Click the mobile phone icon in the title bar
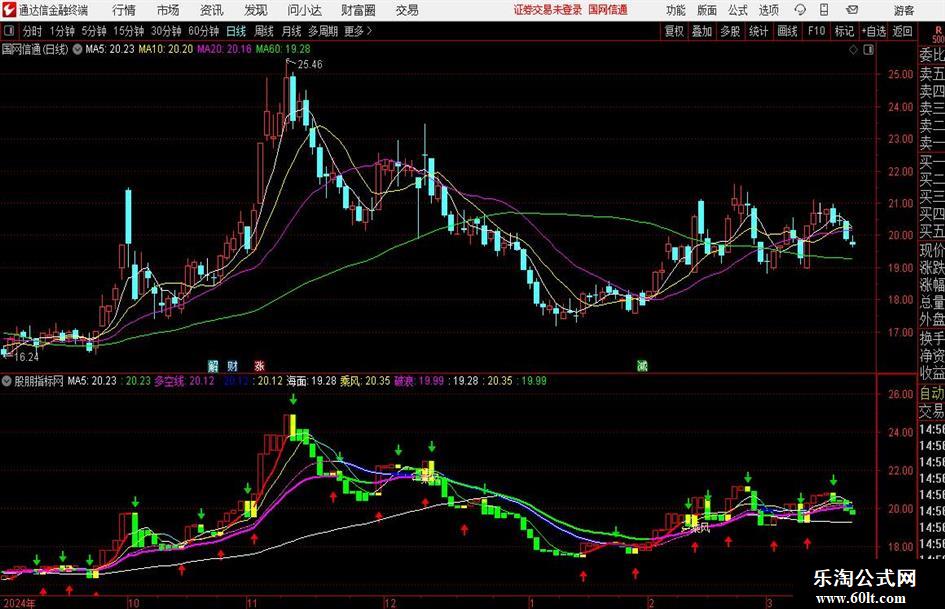 pos(824,10)
